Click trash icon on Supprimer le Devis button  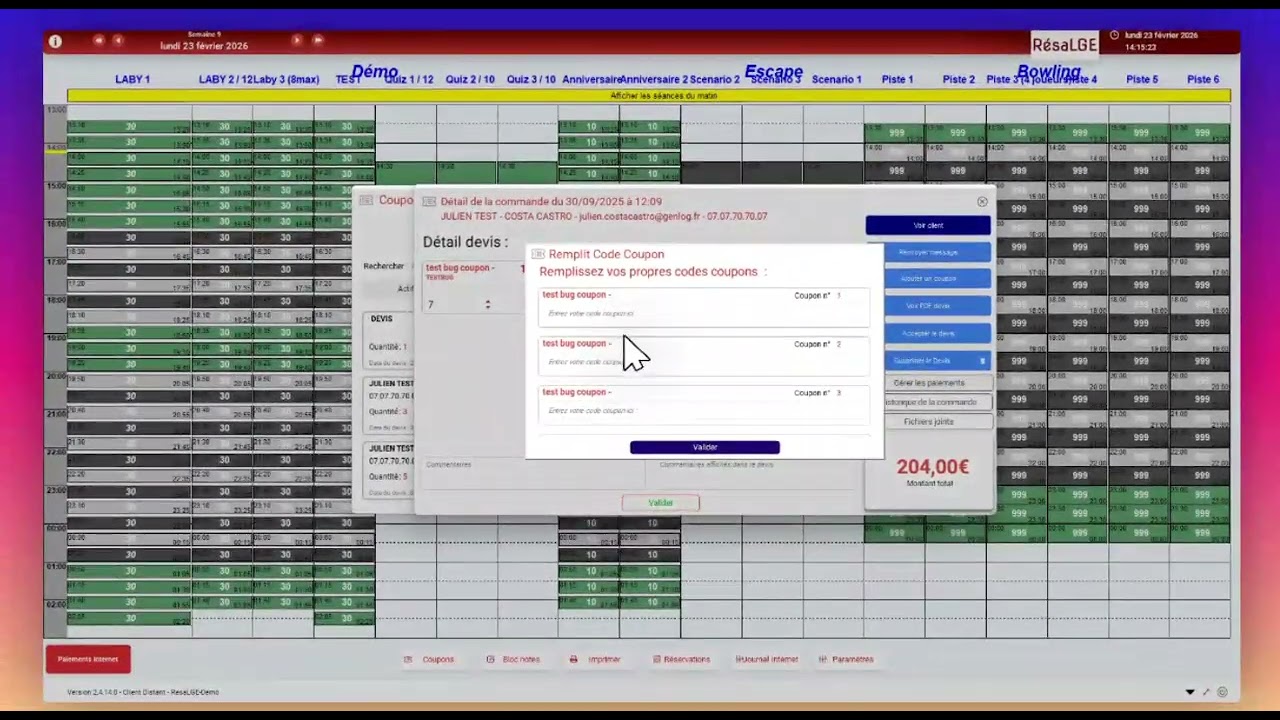(982, 361)
